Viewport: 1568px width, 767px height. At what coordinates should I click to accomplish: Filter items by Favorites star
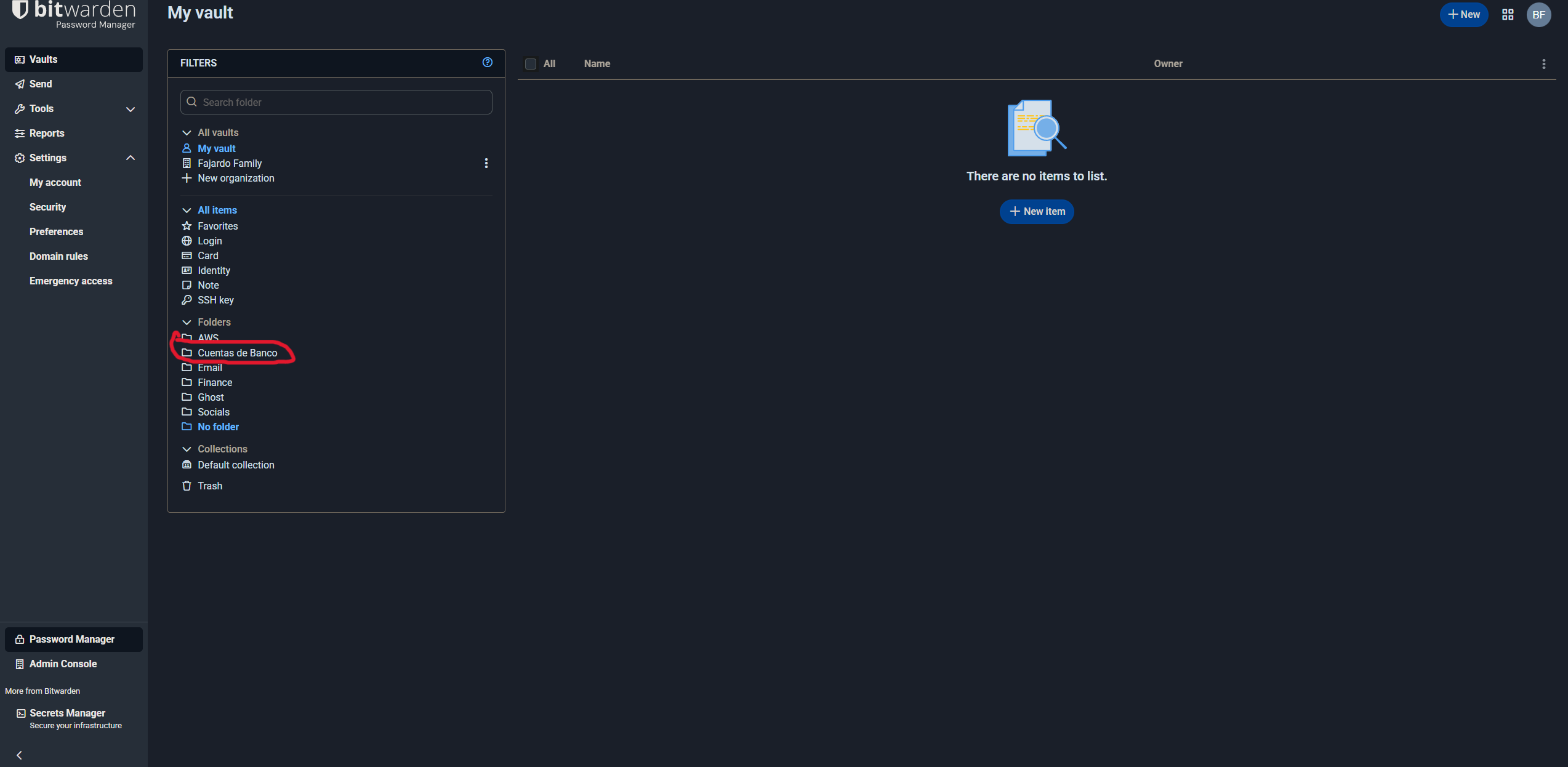click(x=217, y=226)
